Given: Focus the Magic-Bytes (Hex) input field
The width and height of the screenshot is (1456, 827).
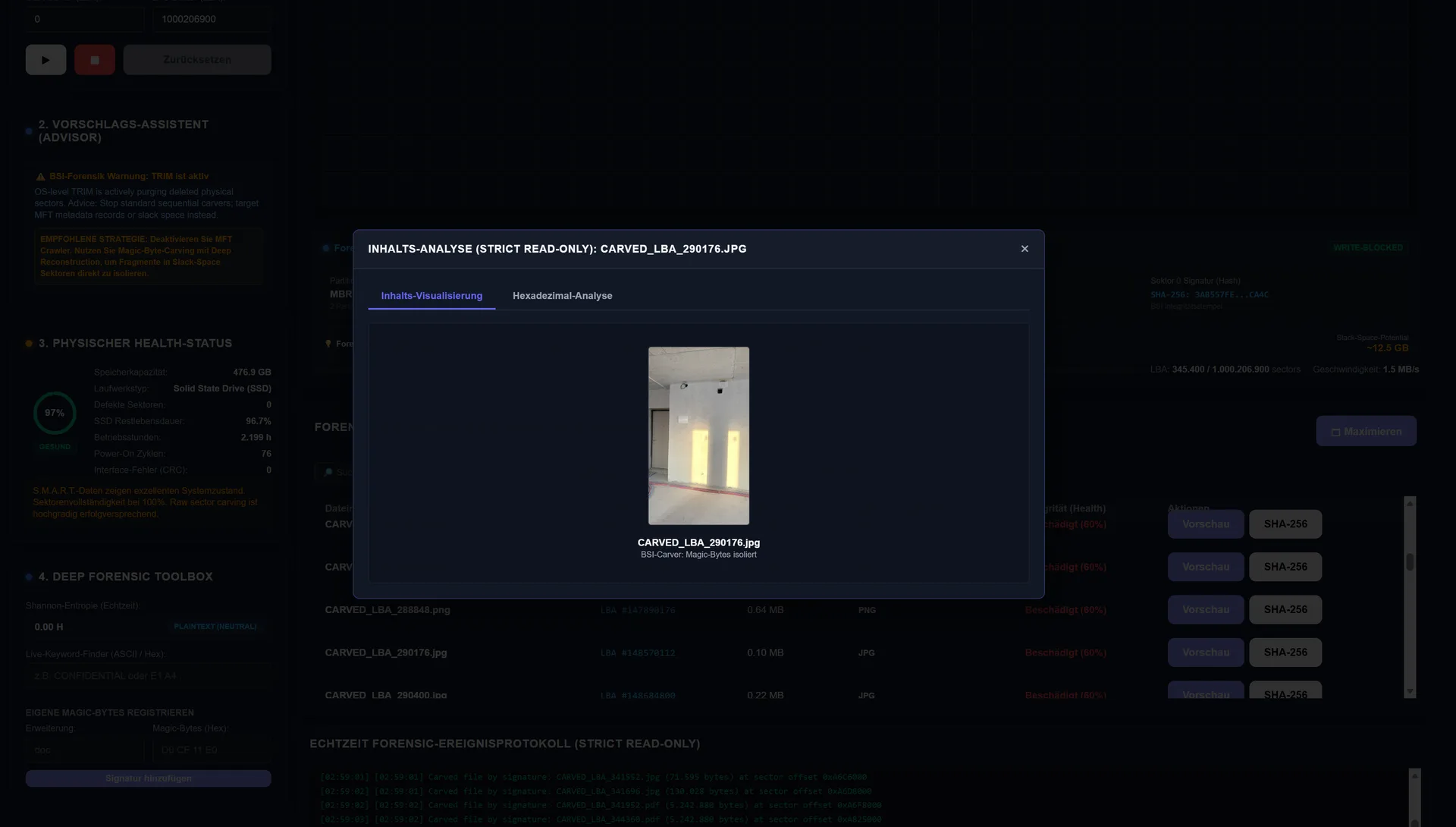Looking at the screenshot, I should tap(212, 750).
